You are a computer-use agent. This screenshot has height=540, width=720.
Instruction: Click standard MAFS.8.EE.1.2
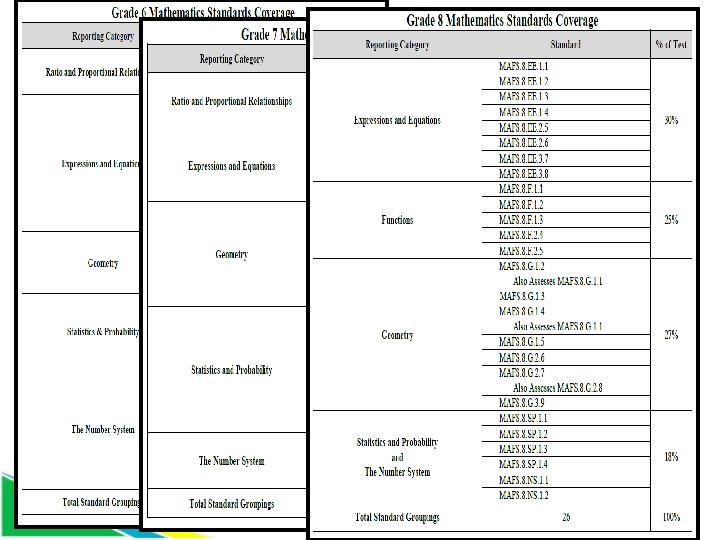(523, 81)
